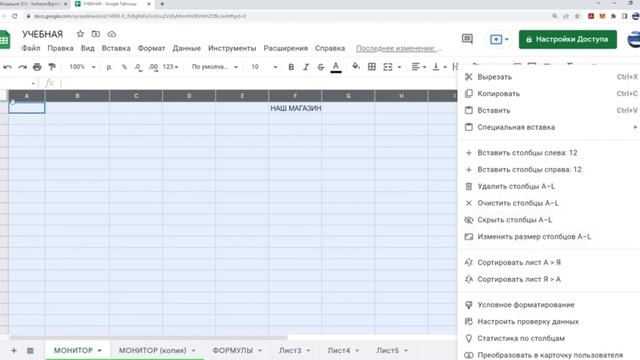Merge cells using toolbar icon
Viewport: 640px width, 360px height.
click(x=388, y=67)
